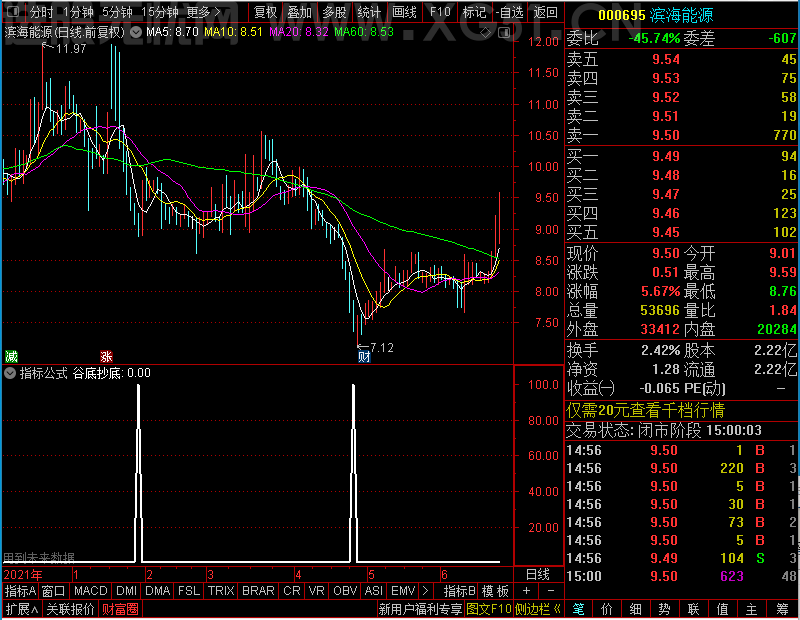Toggle the chart layout icon next to the diamond

click(504, 33)
